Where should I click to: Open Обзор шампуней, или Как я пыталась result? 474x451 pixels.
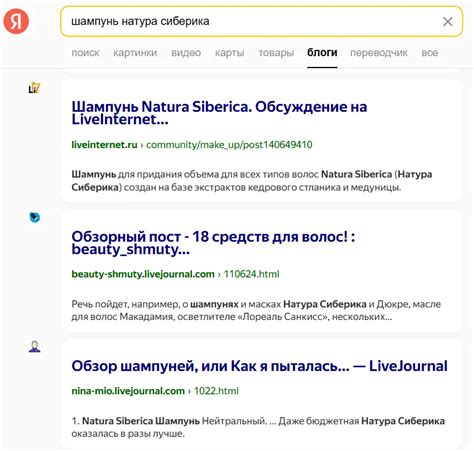[259, 366]
